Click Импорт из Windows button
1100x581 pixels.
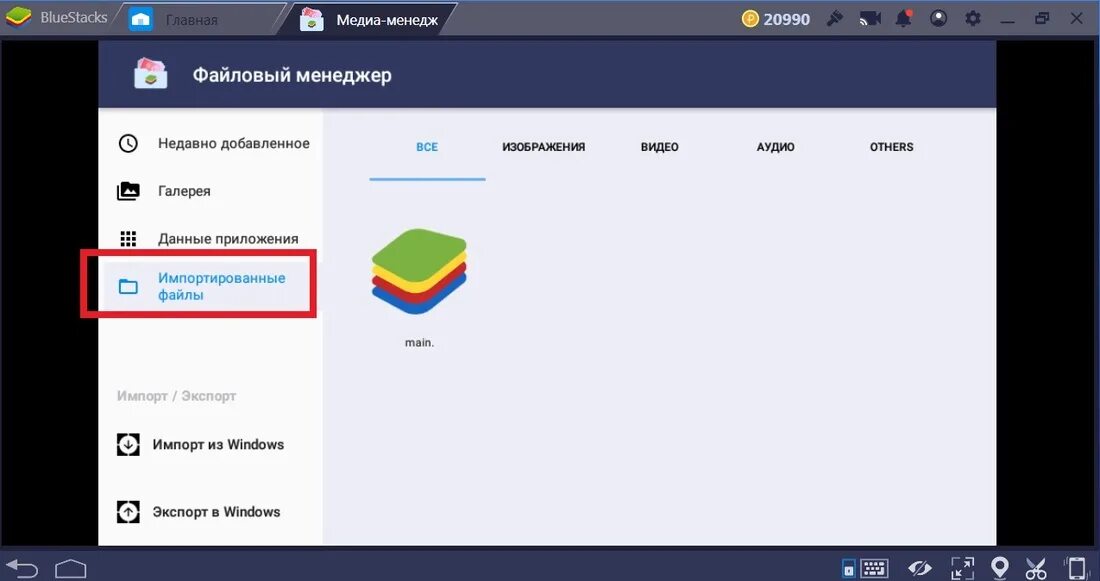coord(201,445)
